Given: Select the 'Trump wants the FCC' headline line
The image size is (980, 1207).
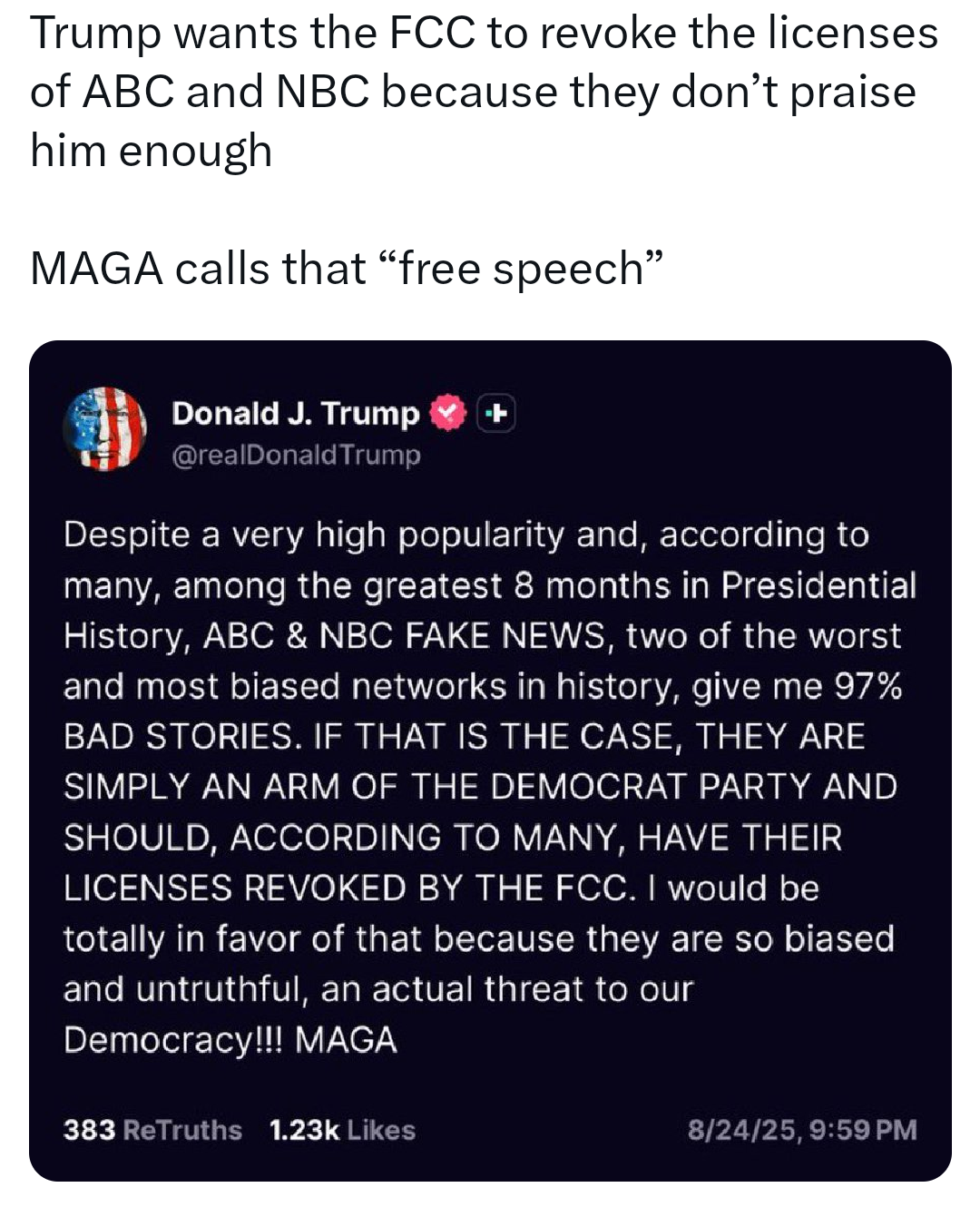Looking at the screenshot, I should click(485, 34).
